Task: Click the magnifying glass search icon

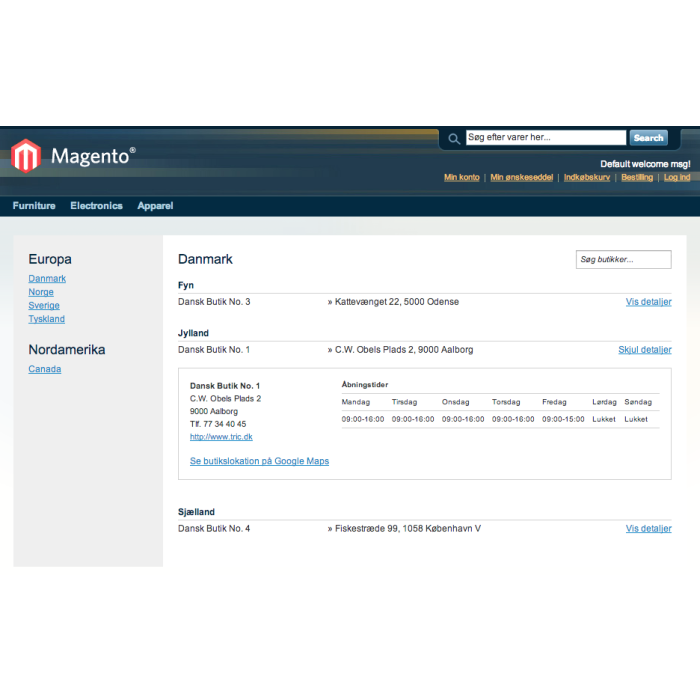Action: pyautogui.click(x=454, y=138)
